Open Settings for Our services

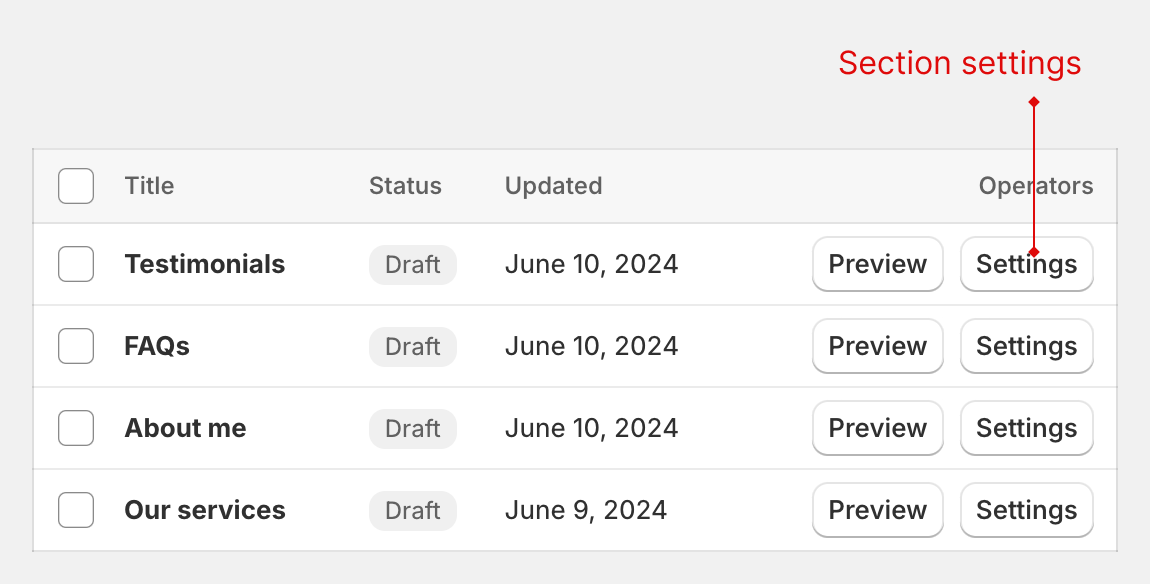click(1026, 510)
